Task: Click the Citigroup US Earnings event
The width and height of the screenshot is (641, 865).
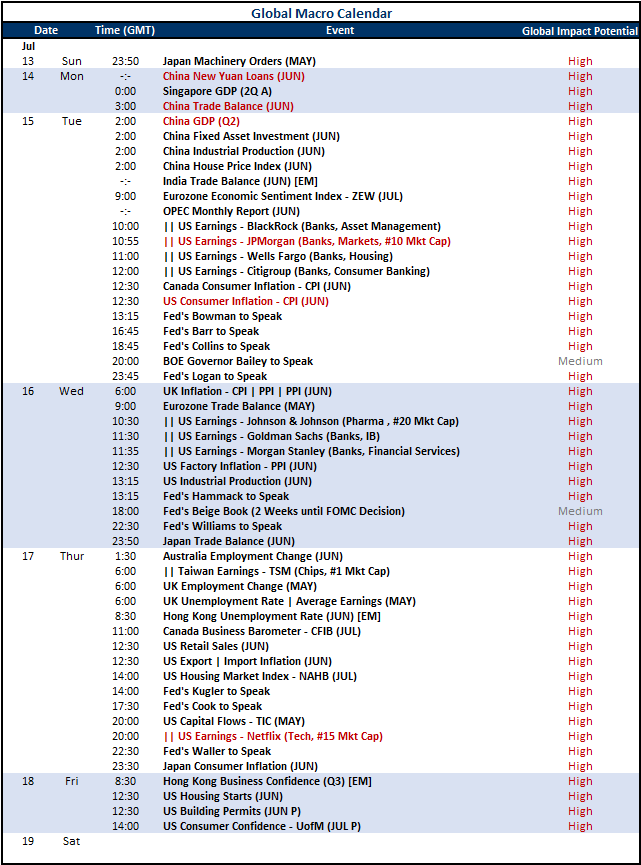Action: coord(297,271)
